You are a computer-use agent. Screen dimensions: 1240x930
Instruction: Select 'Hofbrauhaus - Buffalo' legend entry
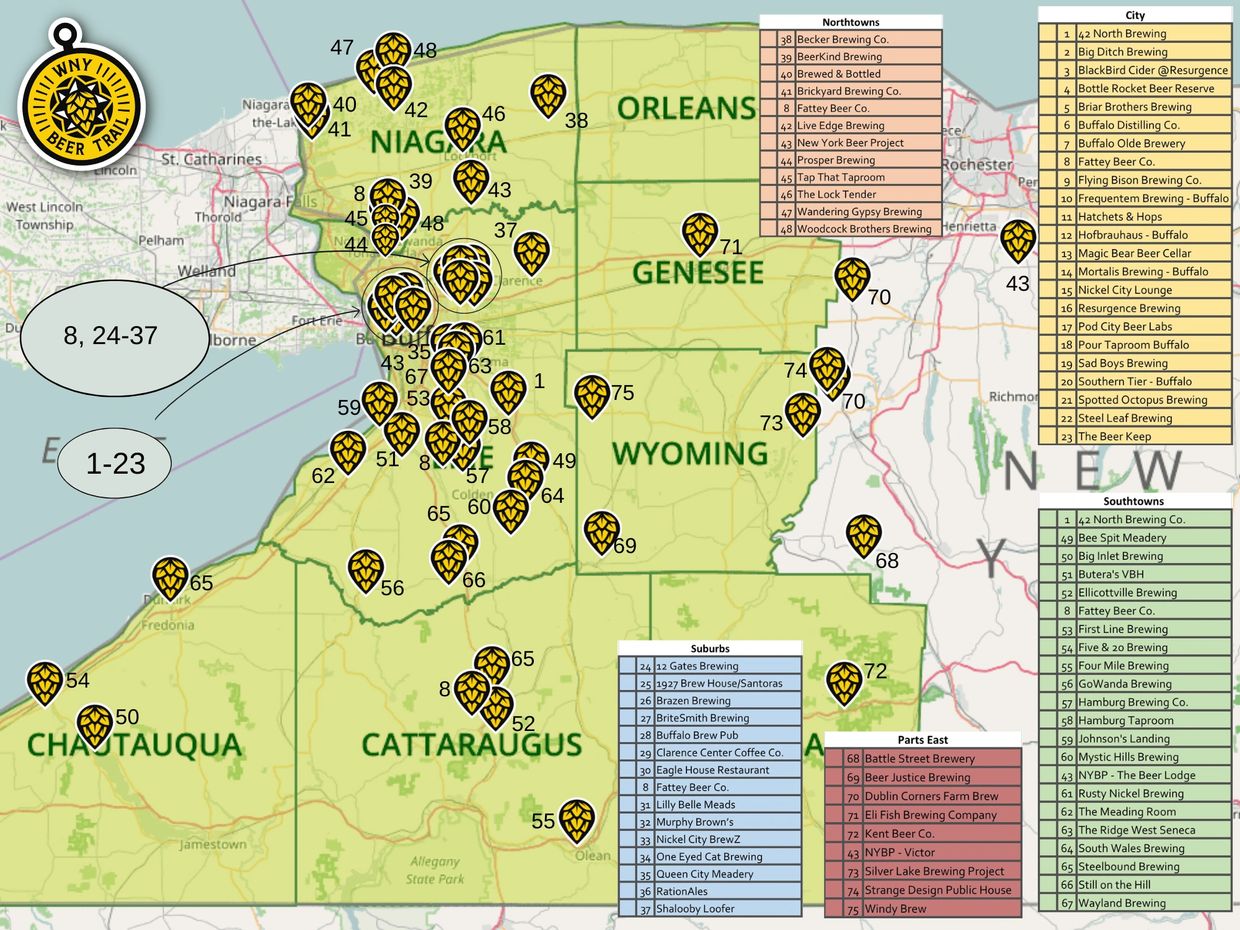[1135, 235]
